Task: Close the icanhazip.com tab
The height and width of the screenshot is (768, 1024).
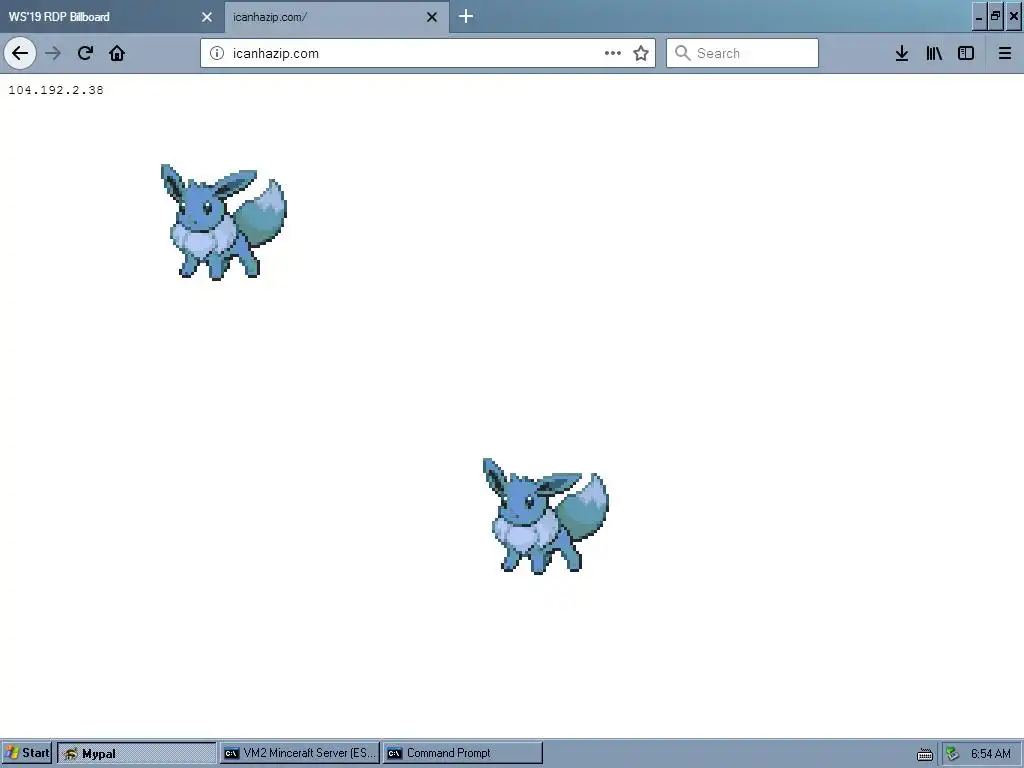Action: (432, 17)
